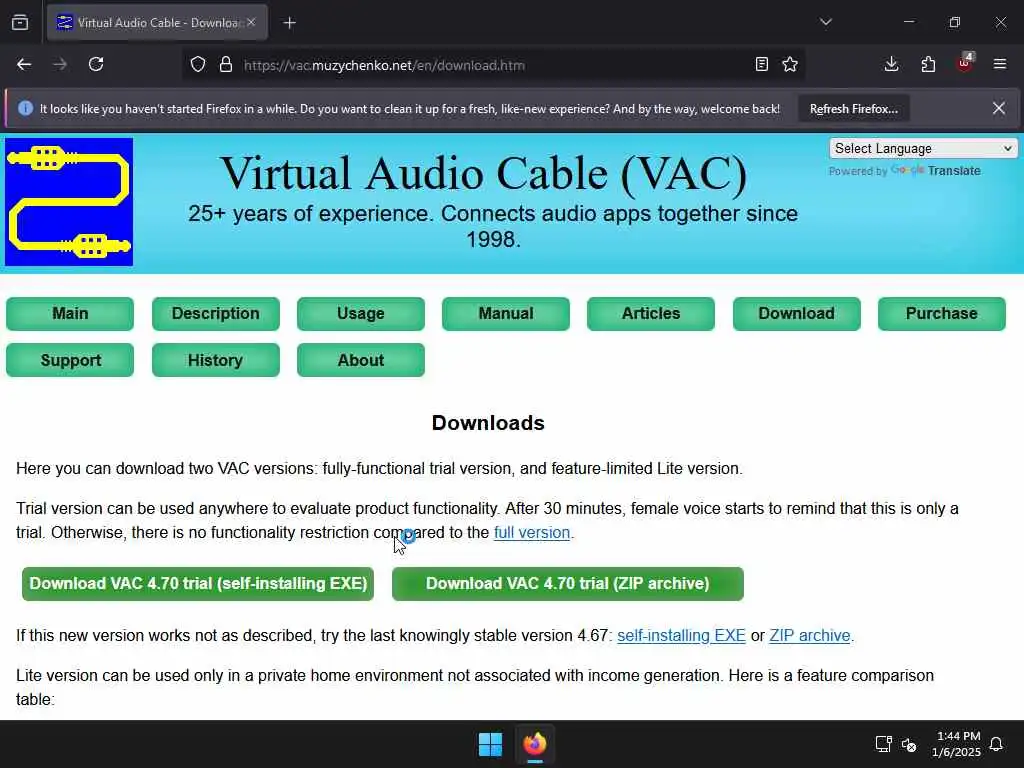Open the extensions puzzle icon

928,65
